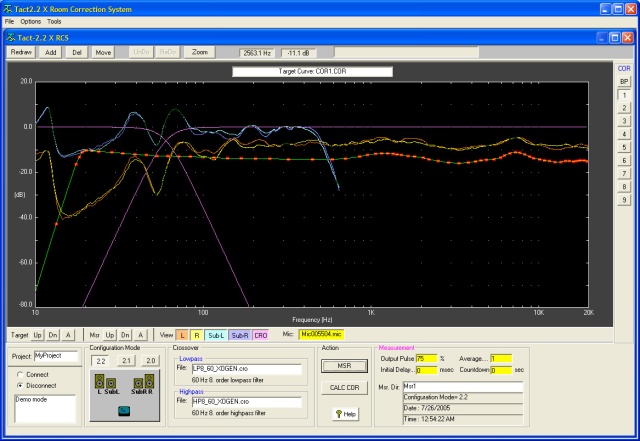Click the Highpass crossover file field
The image size is (640, 441).
point(247,402)
